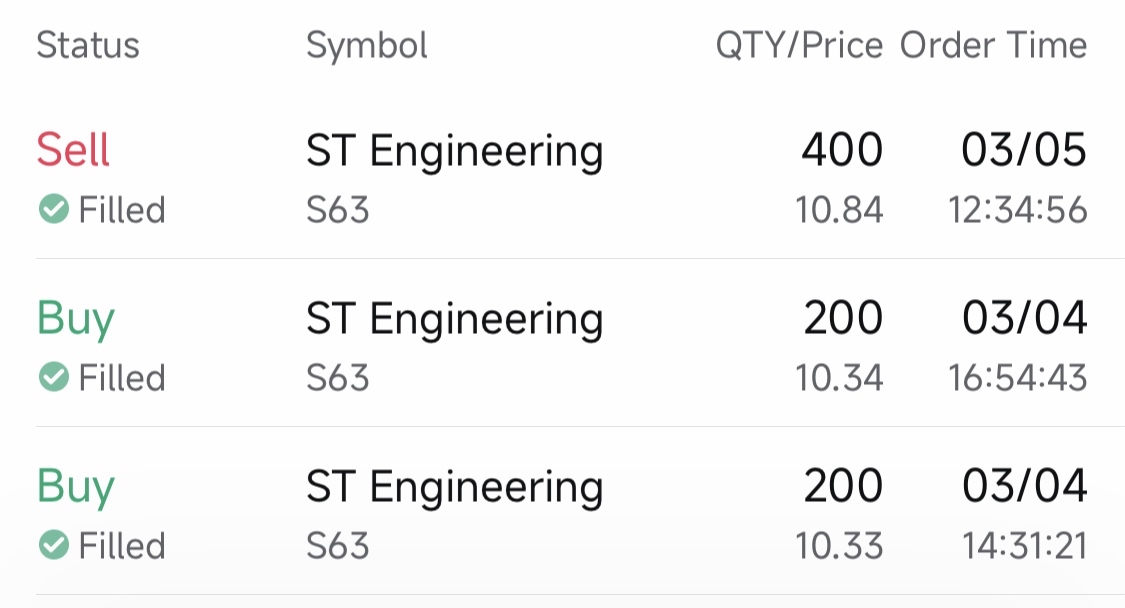This screenshot has width=1125, height=608.
Task: Select the 10.84 fill price
Action: point(839,210)
